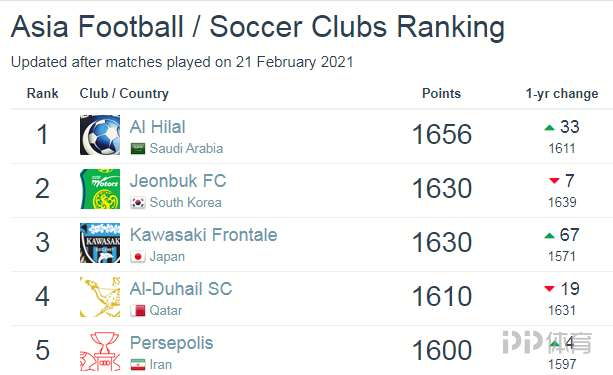This screenshot has height=375, width=613.
Task: Click the Japan flag icon
Action: point(138,257)
